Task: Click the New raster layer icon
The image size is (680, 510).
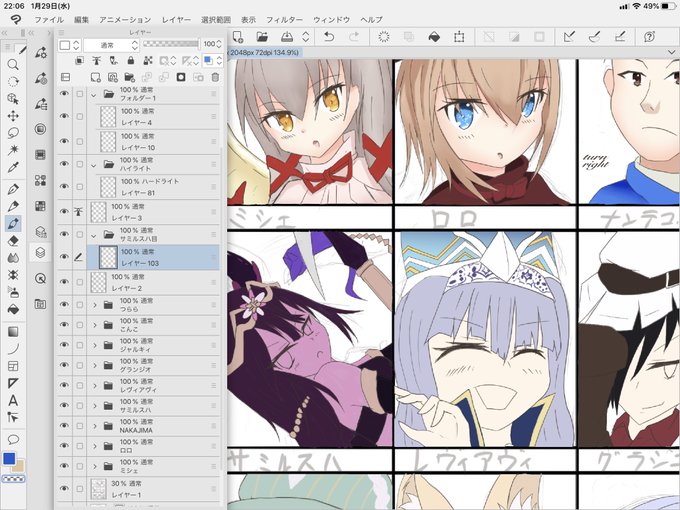Action: [x=95, y=77]
